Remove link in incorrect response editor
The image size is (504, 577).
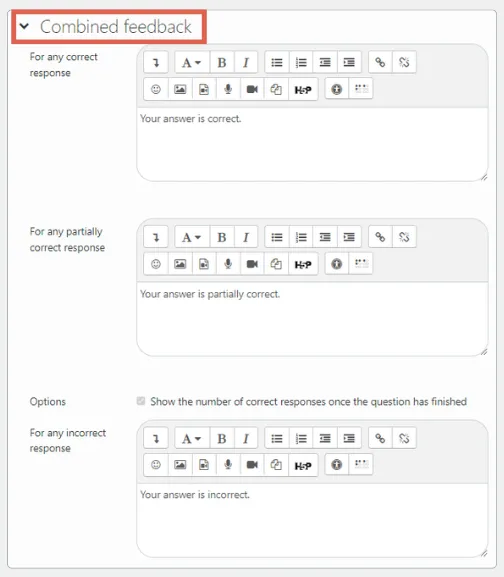[404, 439]
